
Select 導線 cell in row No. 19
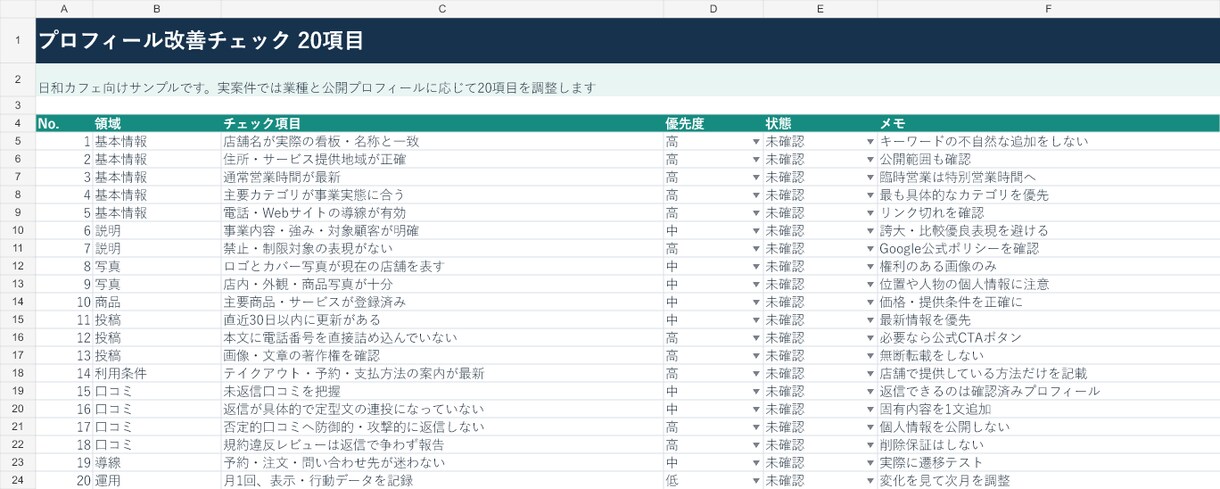point(157,463)
